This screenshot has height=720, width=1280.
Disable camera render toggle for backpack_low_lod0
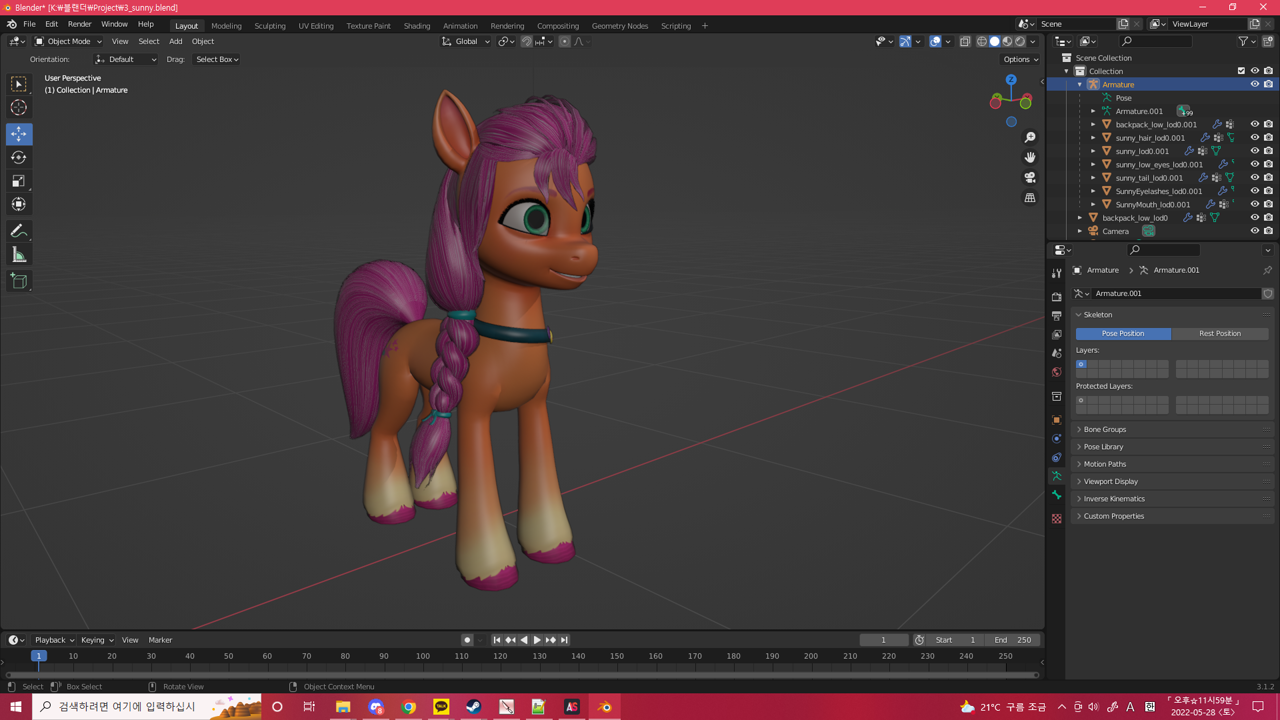point(1268,218)
